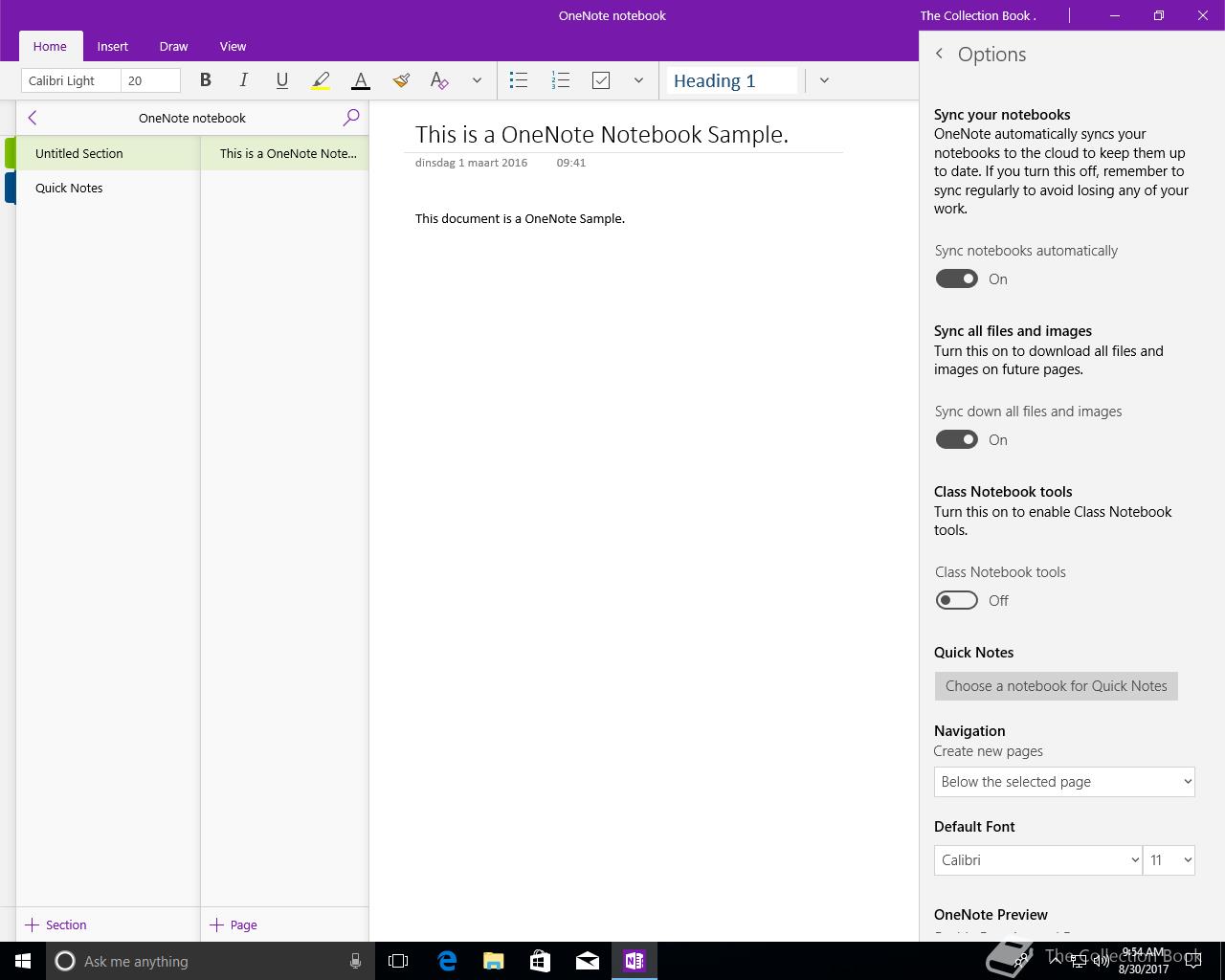Clear formatting with eraser A icon

[439, 80]
